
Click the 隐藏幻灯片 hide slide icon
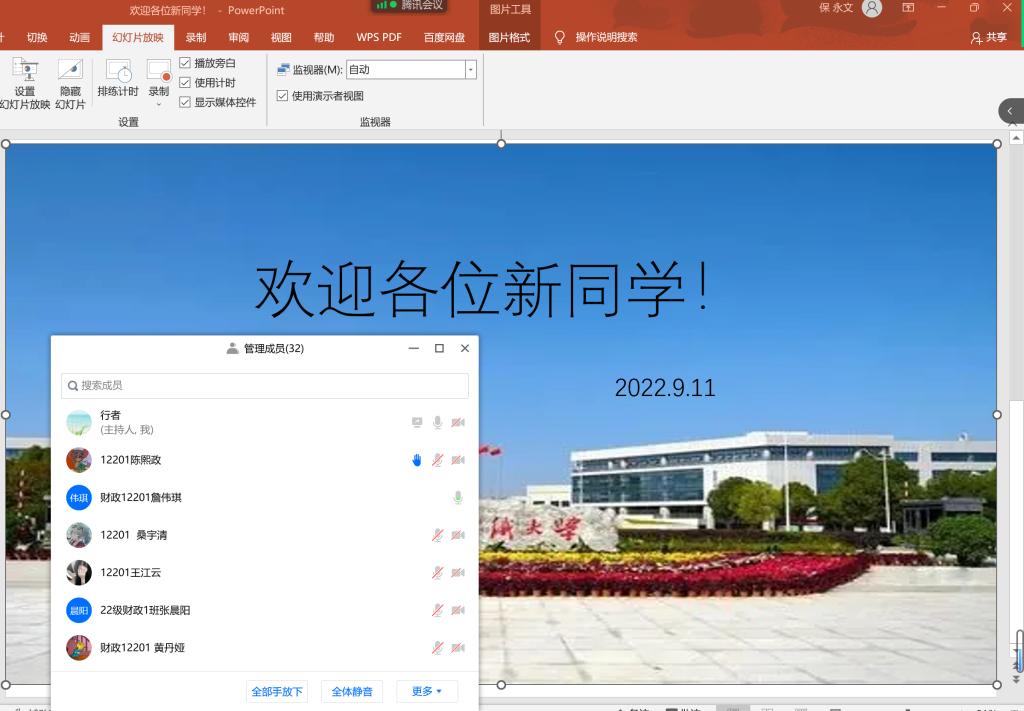pyautogui.click(x=70, y=82)
